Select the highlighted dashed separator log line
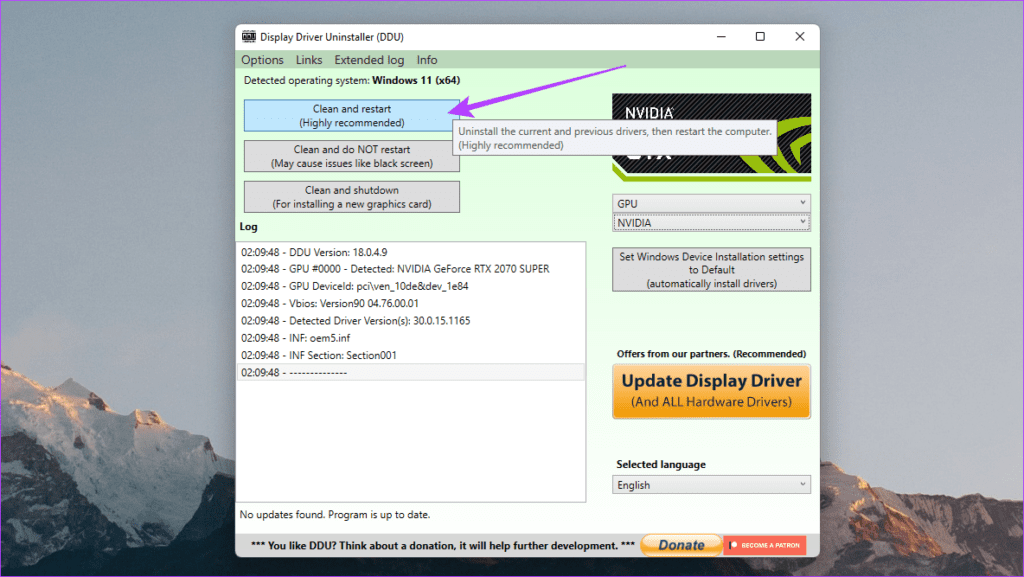Viewport: 1024px width, 577px height. [x=320, y=372]
